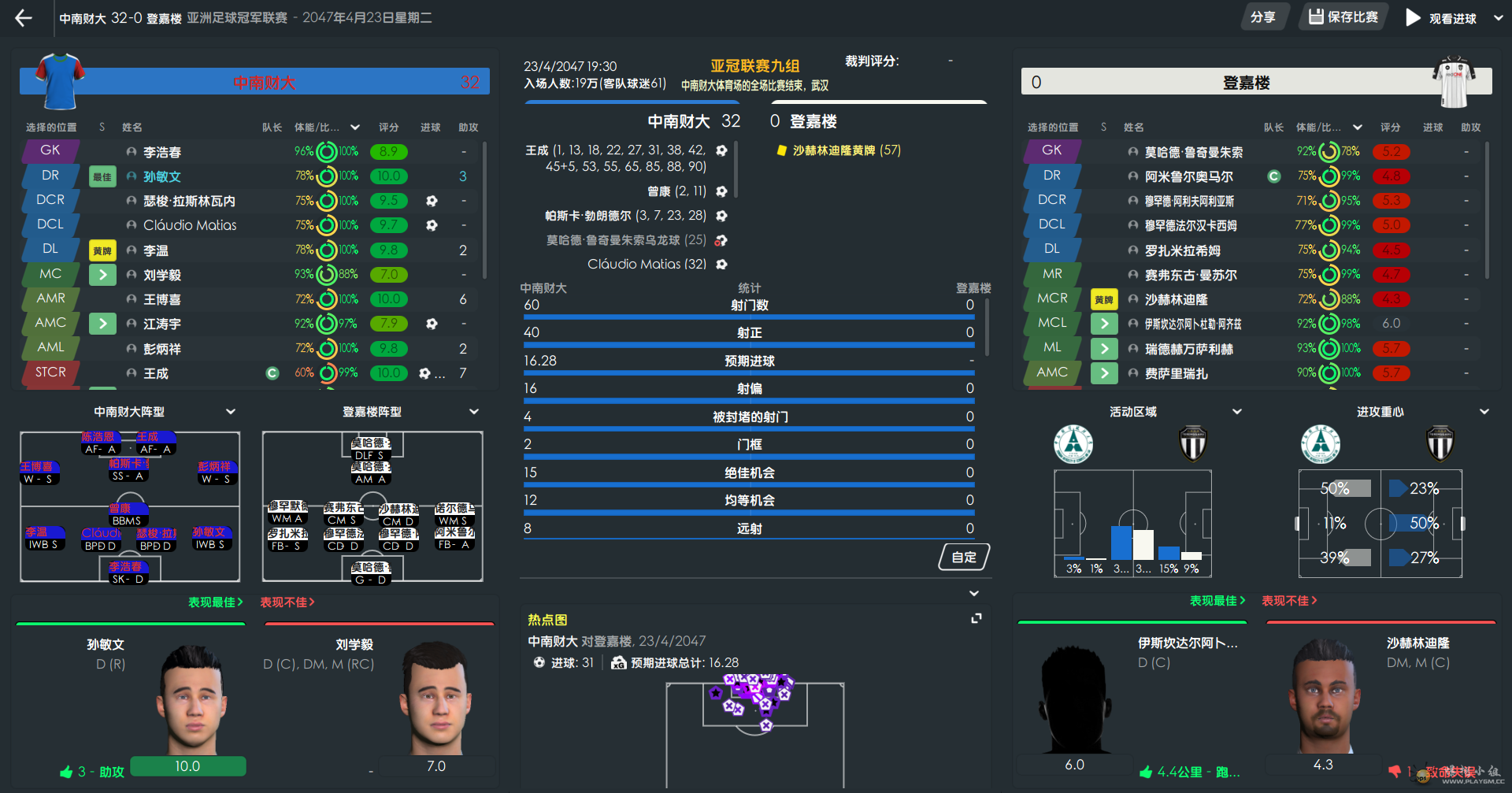Click the goal ball icon beside 曾康 scorers
This screenshot has width=1512, height=793.
pyautogui.click(x=721, y=191)
